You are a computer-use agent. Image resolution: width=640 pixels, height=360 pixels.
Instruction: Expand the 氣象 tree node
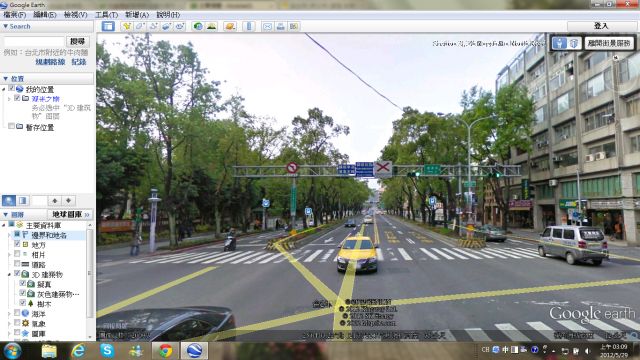click(x=9, y=323)
